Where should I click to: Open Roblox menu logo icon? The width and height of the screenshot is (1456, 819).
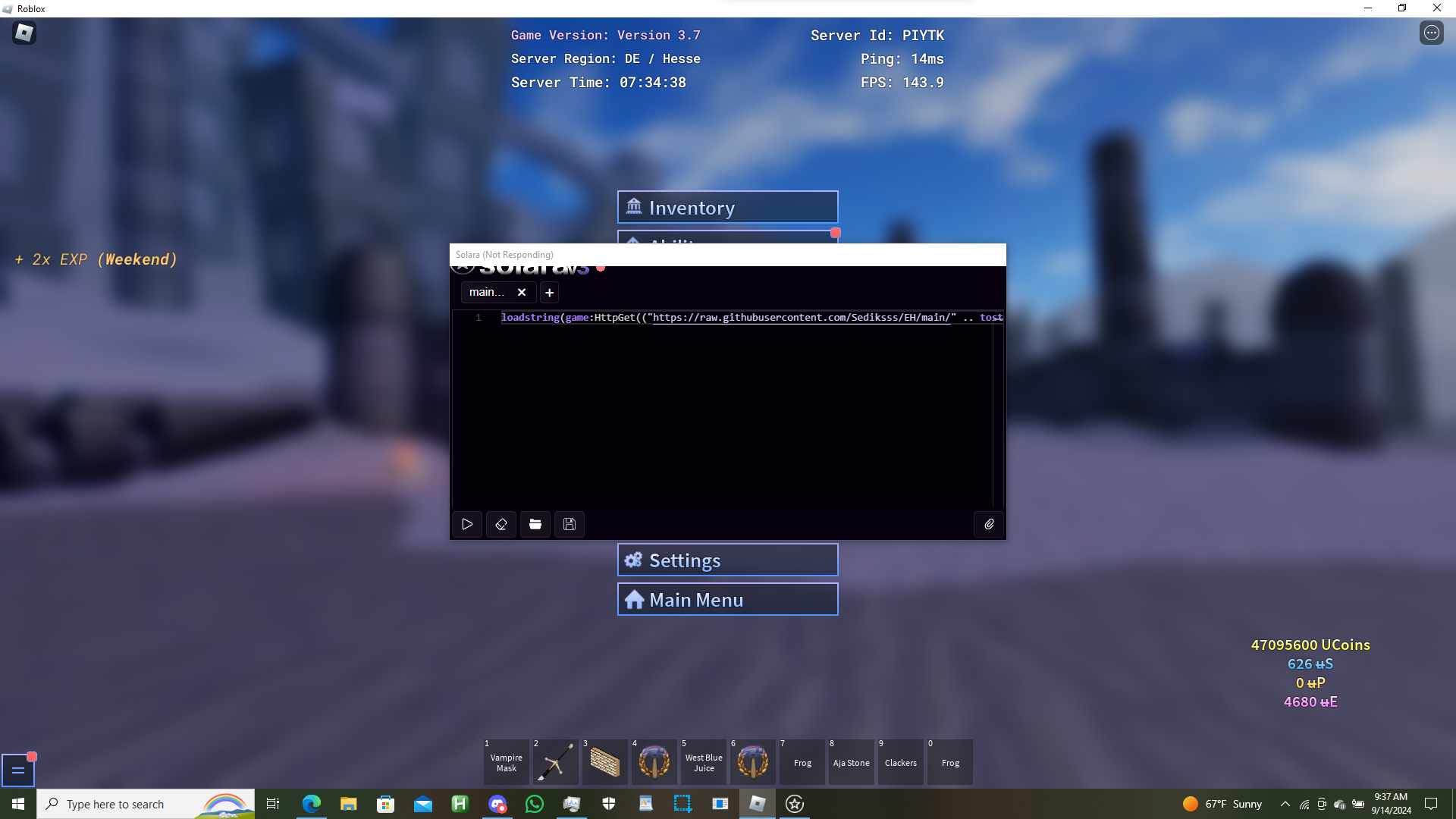24,33
